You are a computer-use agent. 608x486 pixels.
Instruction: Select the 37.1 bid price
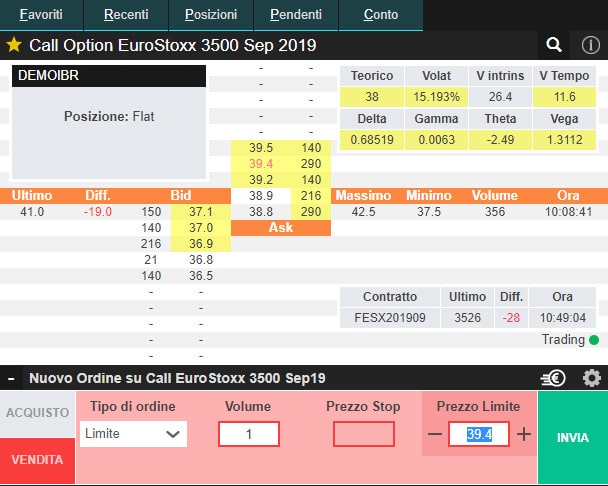[201, 212]
